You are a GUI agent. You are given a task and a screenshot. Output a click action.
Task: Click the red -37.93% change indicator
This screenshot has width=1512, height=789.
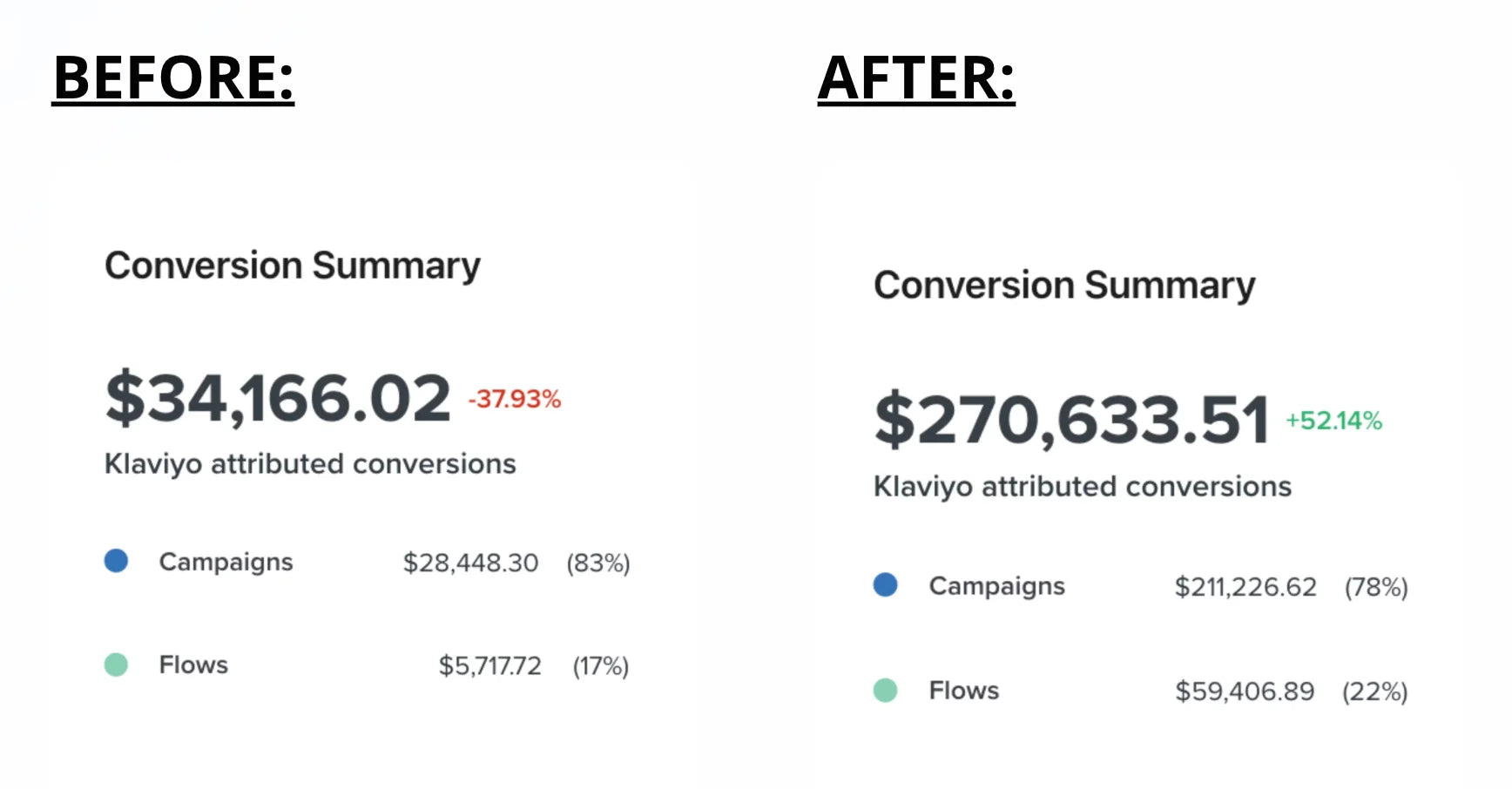tap(515, 400)
